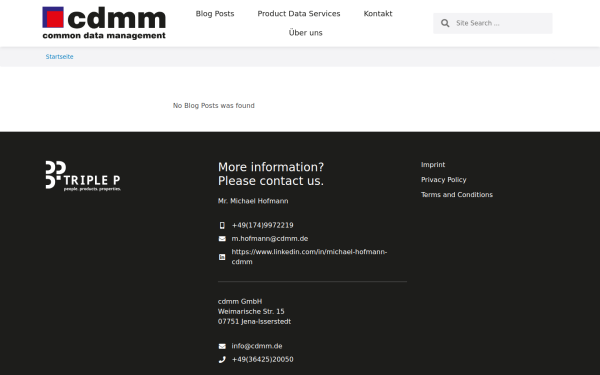Image resolution: width=600 pixels, height=375 pixels.
Task: Click the name "Mr. Michael Hofmann"
Action: coord(253,201)
